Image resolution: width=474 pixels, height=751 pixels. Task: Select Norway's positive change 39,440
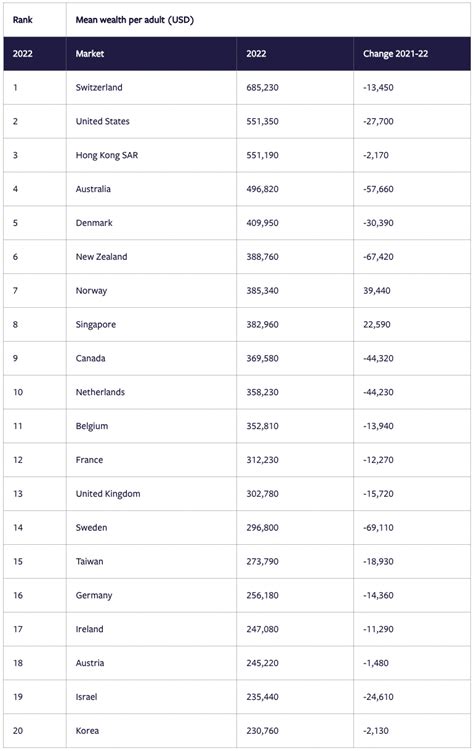[377, 291]
